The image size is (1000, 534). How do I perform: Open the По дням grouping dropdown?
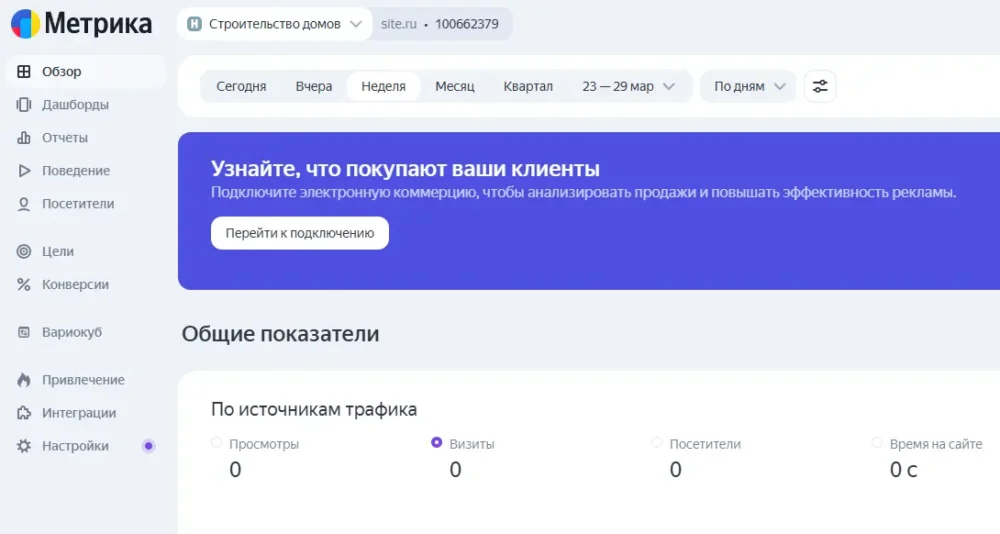[749, 86]
